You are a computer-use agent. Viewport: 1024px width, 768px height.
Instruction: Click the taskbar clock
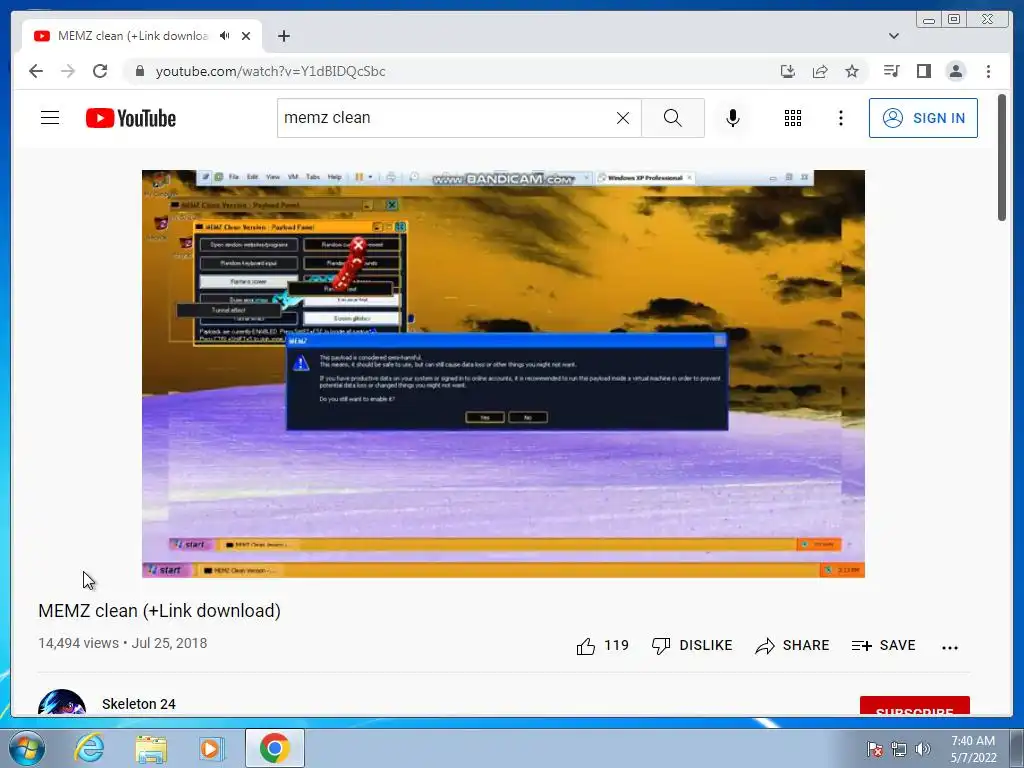973,749
